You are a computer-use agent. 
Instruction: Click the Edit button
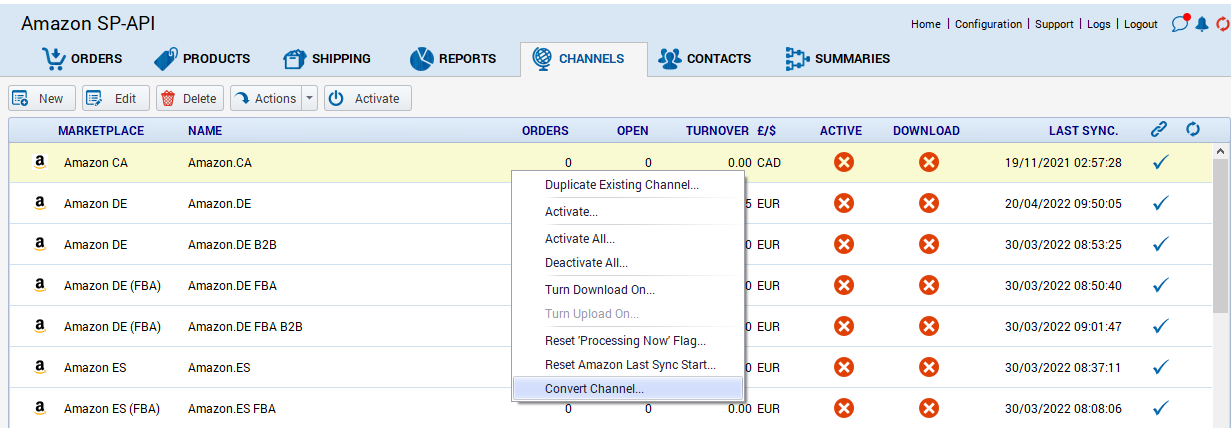coord(116,98)
